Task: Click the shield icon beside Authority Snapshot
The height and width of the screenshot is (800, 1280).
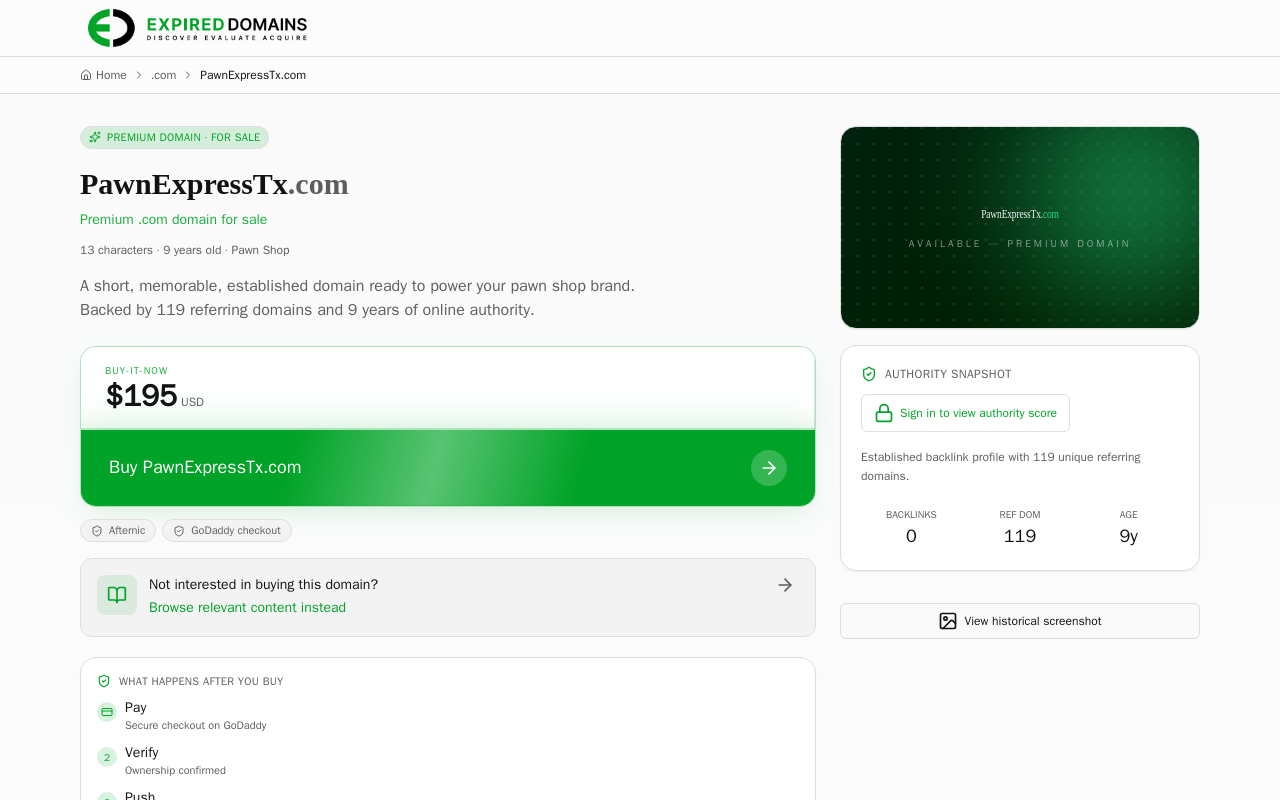Action: tap(869, 374)
